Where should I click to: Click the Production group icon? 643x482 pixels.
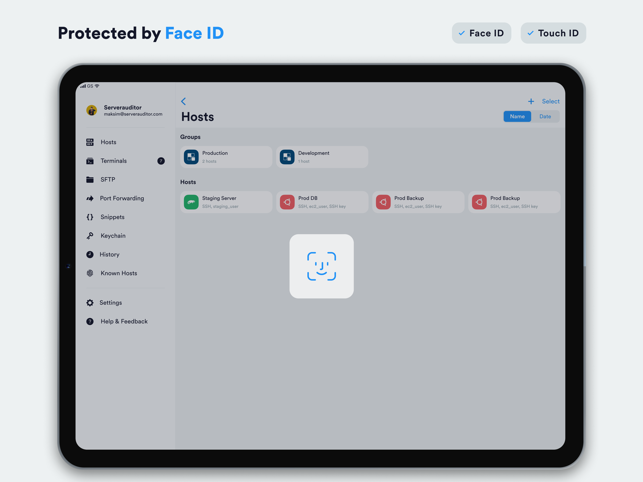point(191,157)
